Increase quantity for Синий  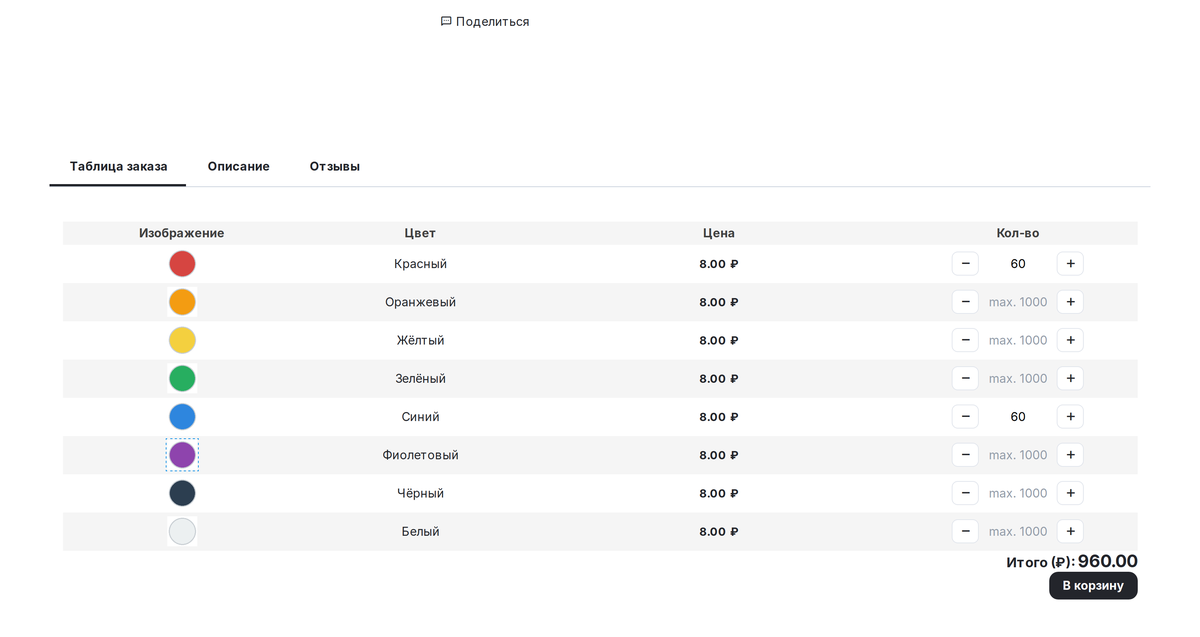click(x=1070, y=417)
